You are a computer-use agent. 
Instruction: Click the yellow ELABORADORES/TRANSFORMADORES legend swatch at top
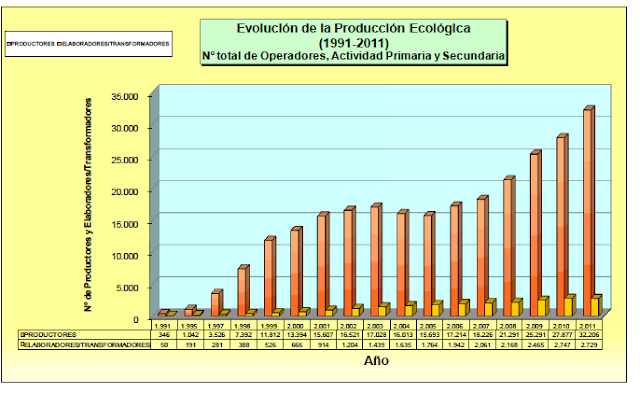tap(59, 44)
